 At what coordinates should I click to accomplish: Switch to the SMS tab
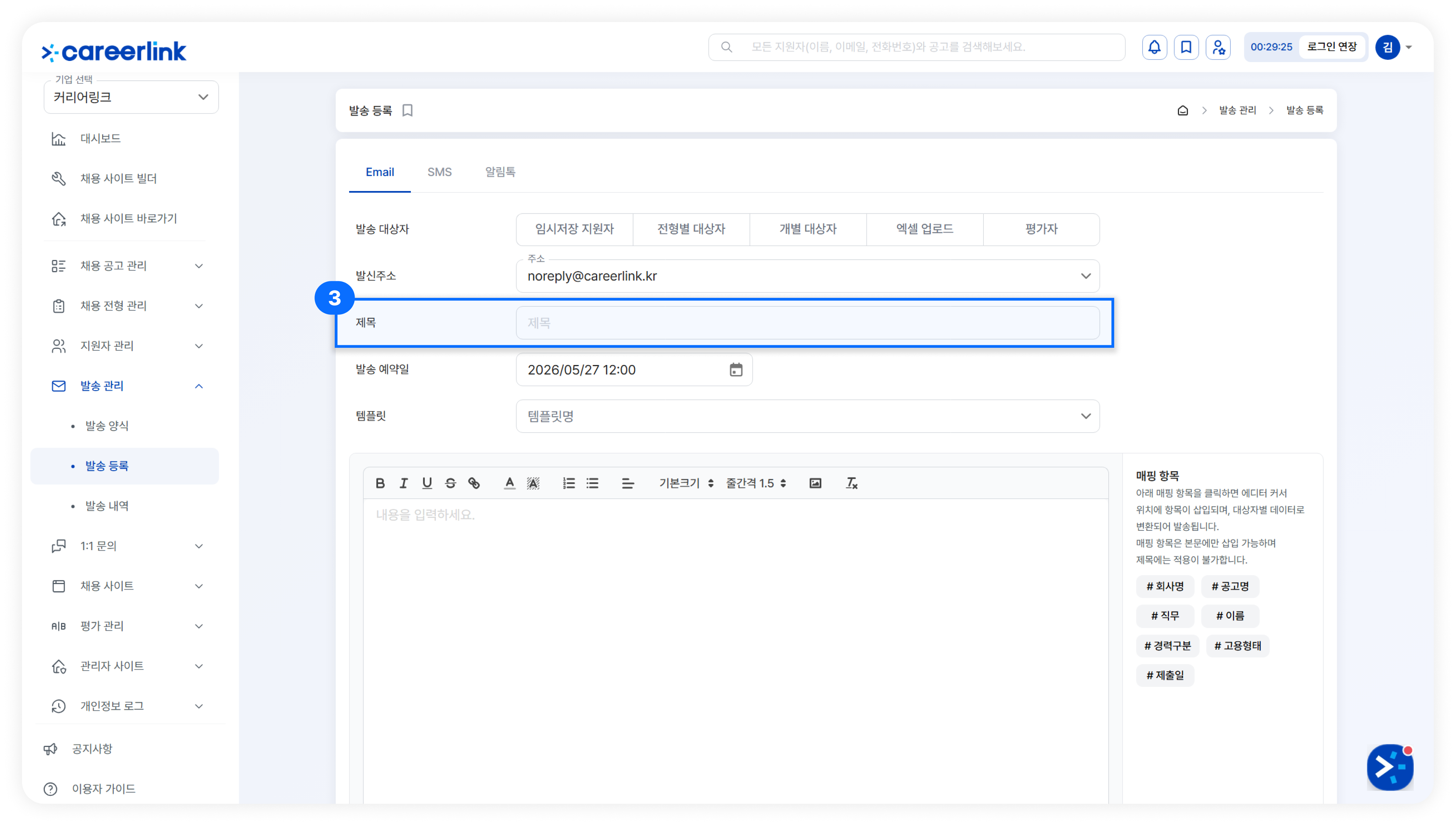pos(440,172)
